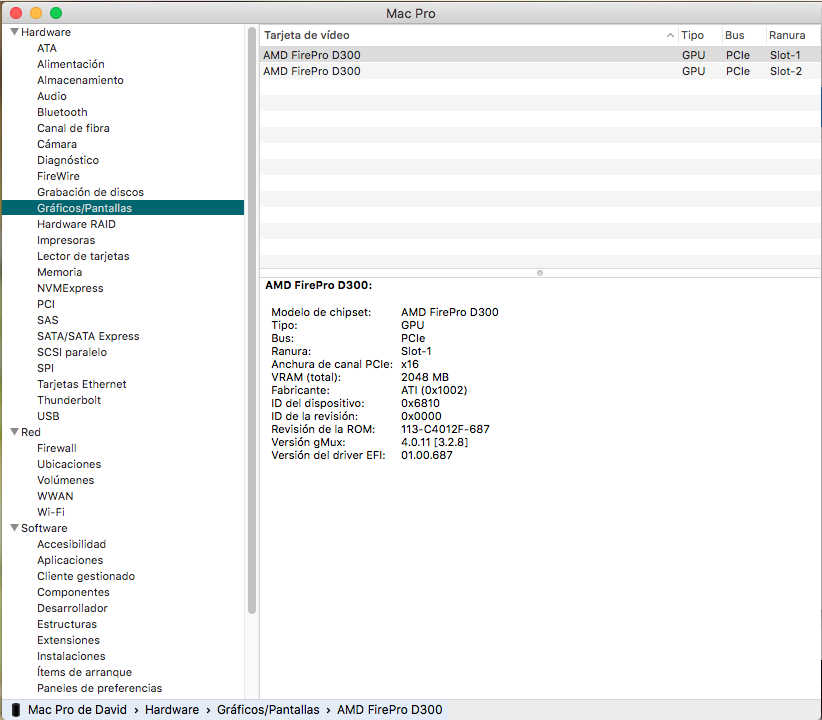
Task: Collapse the Red section triangle
Action: click(14, 432)
